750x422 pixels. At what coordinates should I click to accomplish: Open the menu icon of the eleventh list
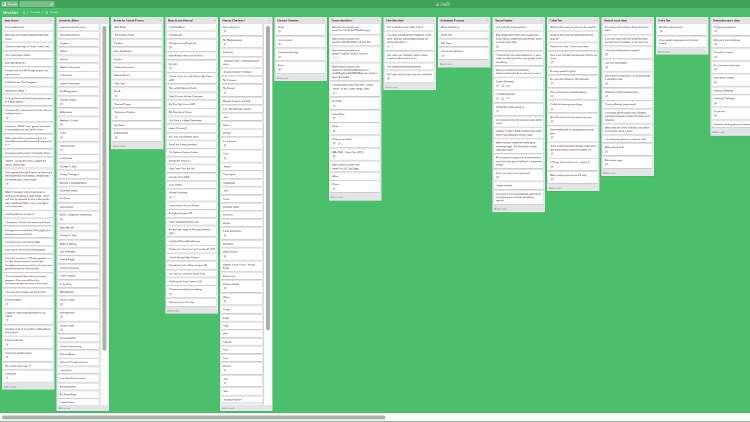pos(596,21)
